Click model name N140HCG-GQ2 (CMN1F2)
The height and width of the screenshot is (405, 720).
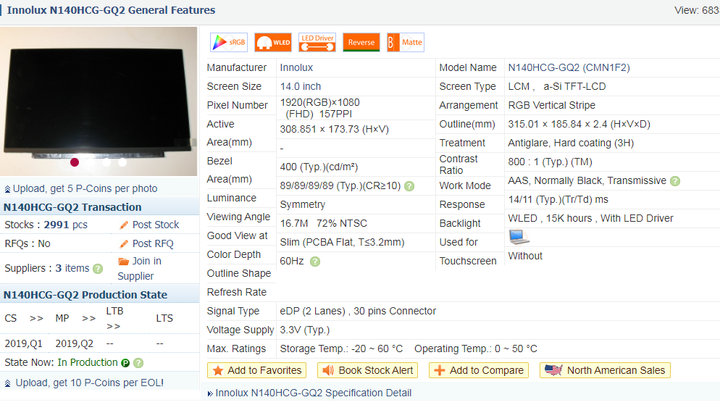(x=569, y=68)
